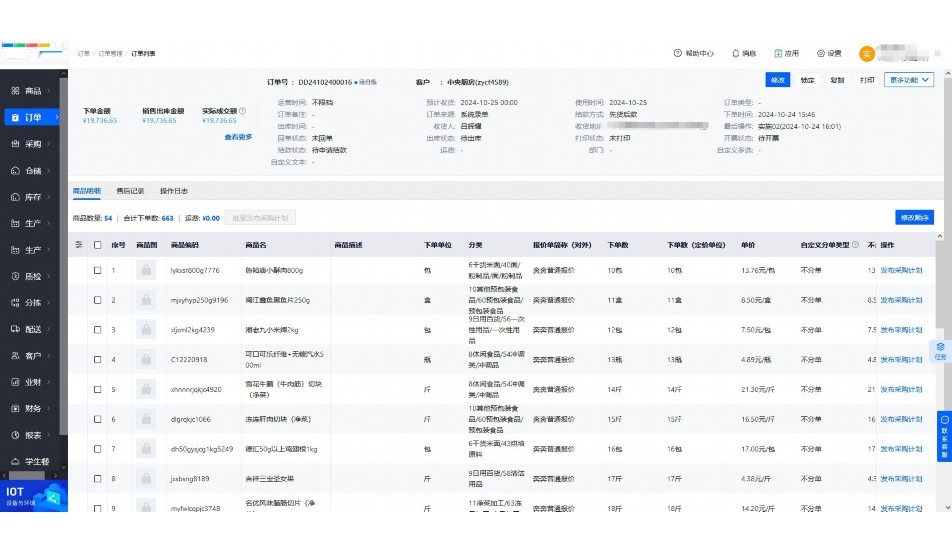The width and height of the screenshot is (952, 551).
Task: Click the 消息 notification bell icon
Action: point(736,53)
